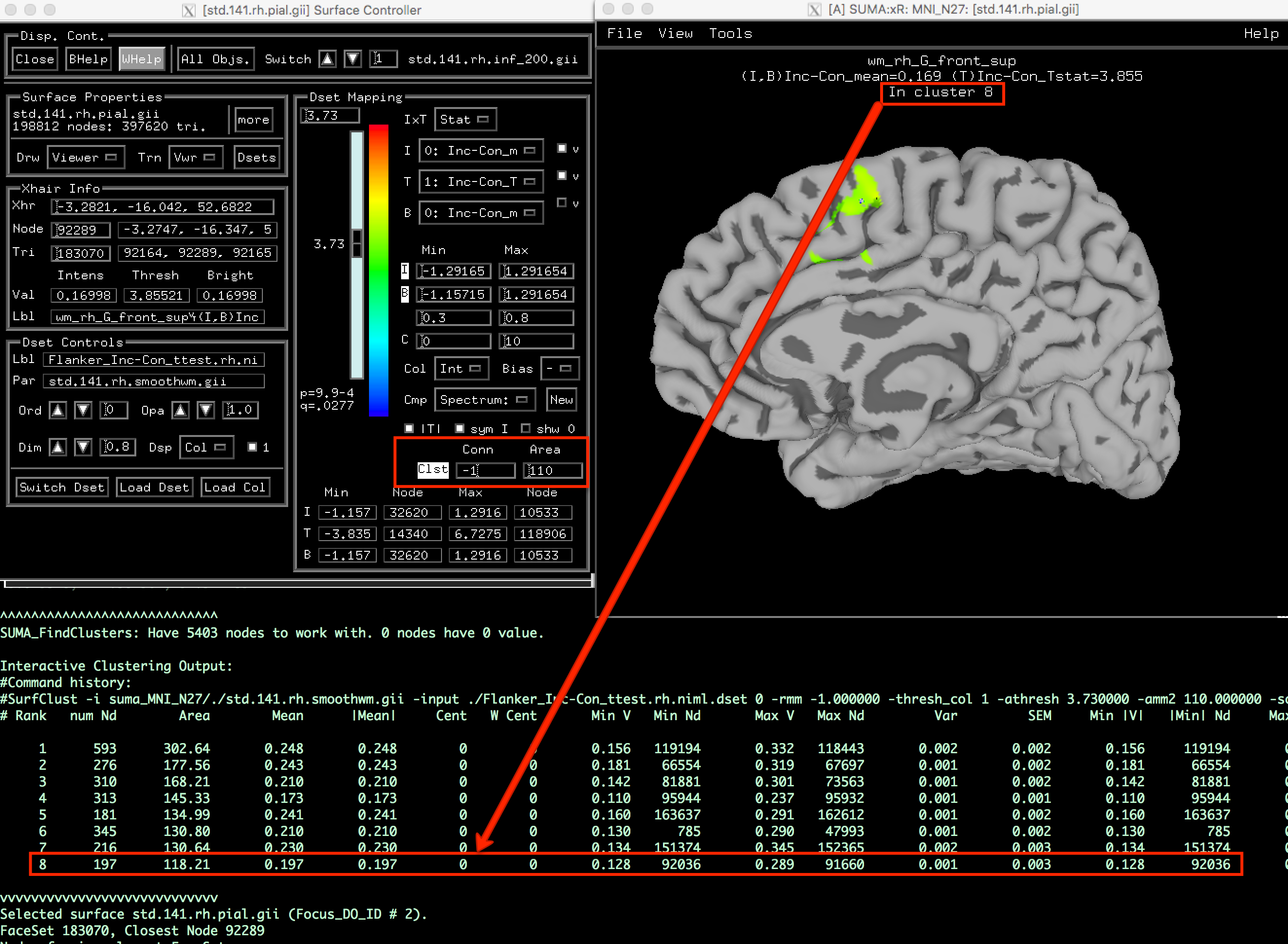Open the IxT Stat dropdown

(465, 119)
